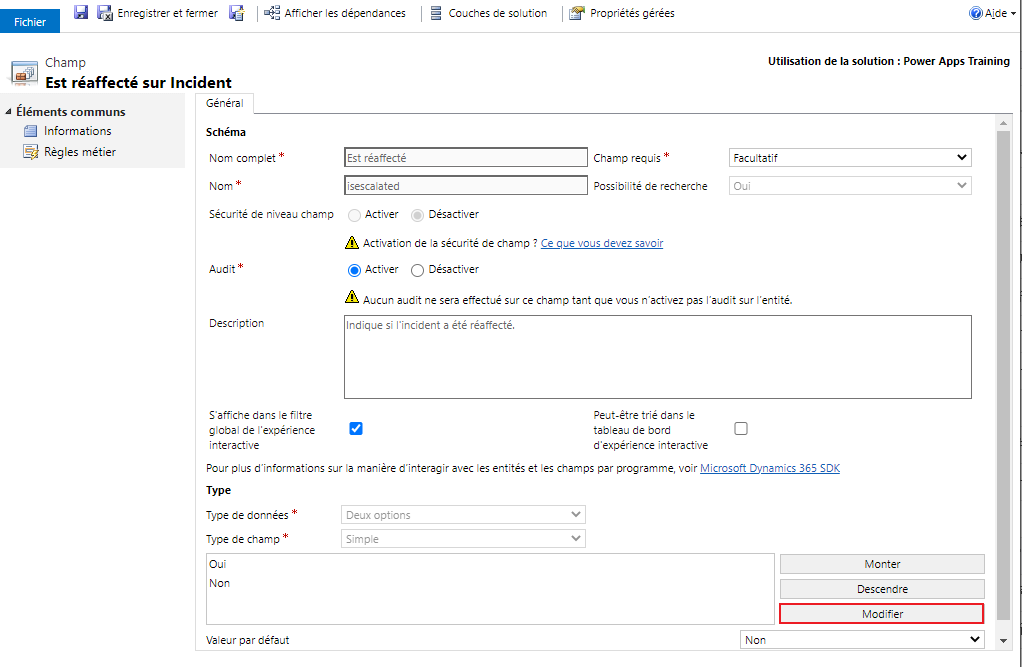Viewport: 1022px width, 667px height.
Task: Click the Afficher les dépendances icon
Action: (272, 12)
